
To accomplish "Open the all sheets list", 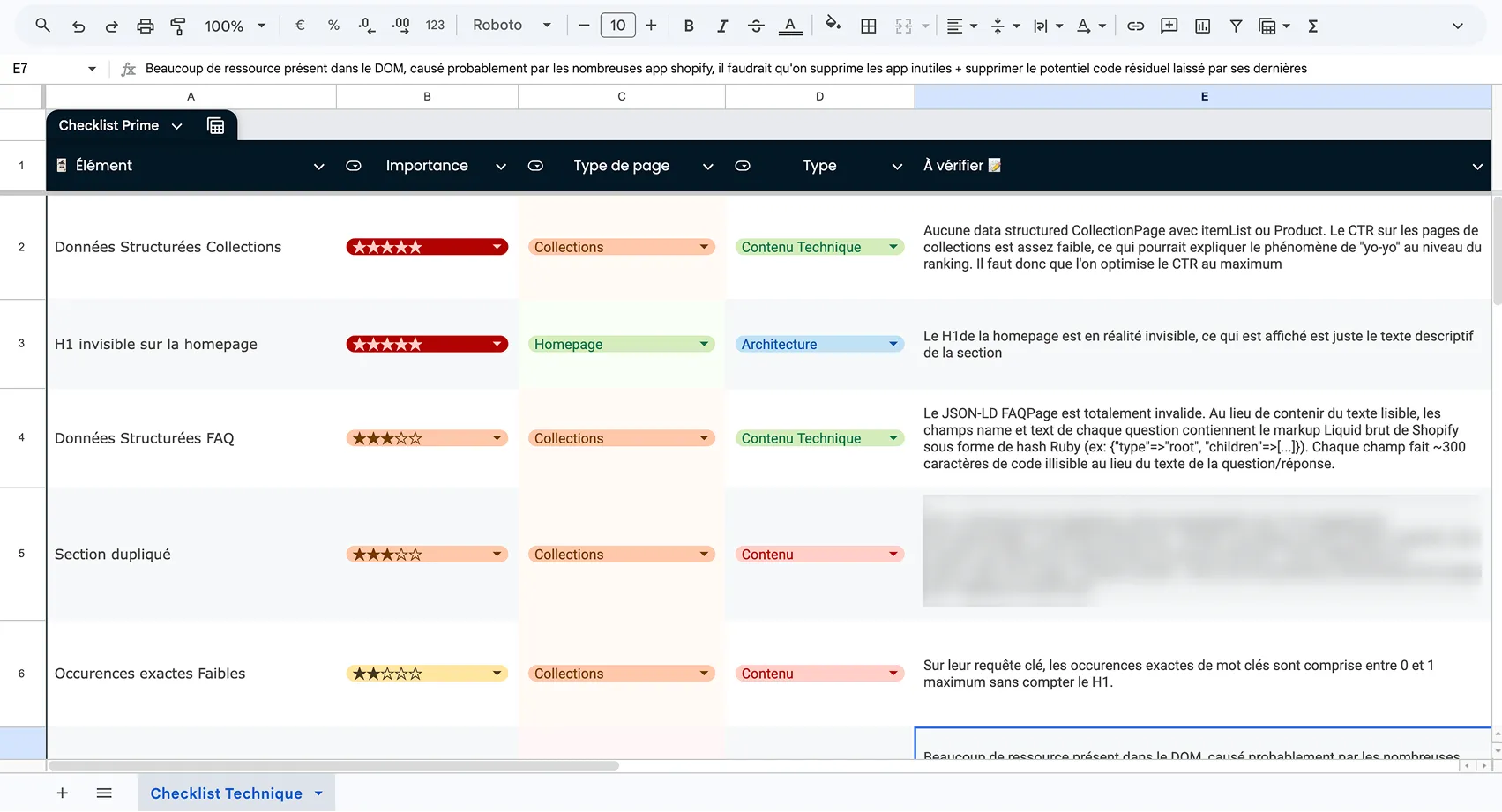I will [104, 793].
